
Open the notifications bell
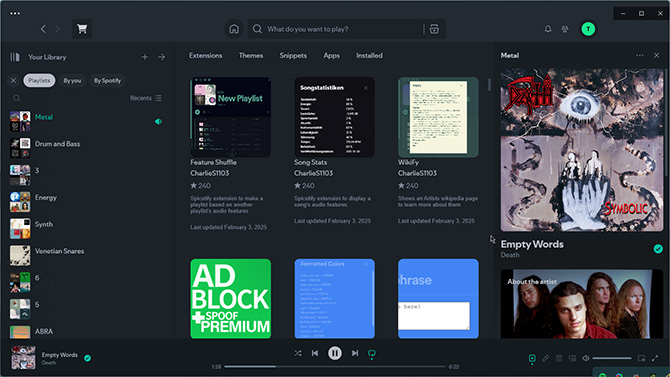pos(548,29)
